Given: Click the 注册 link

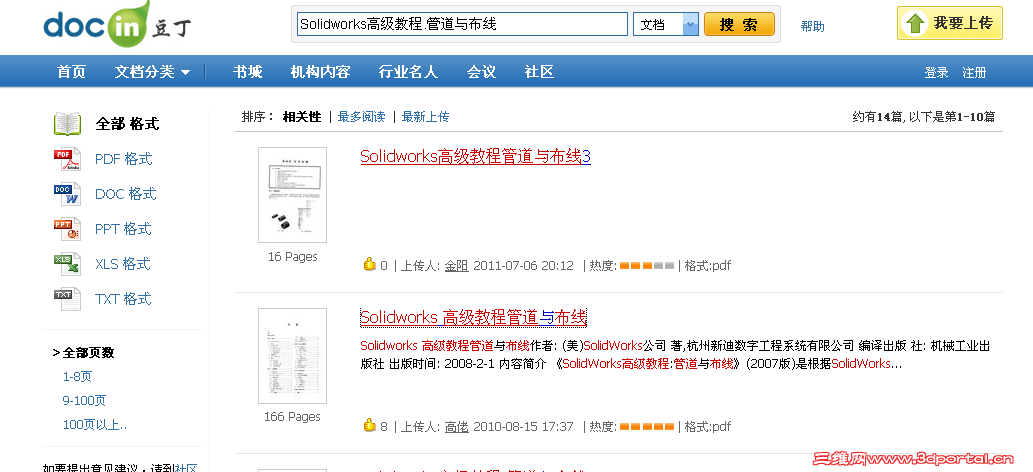Looking at the screenshot, I should 974,73.
